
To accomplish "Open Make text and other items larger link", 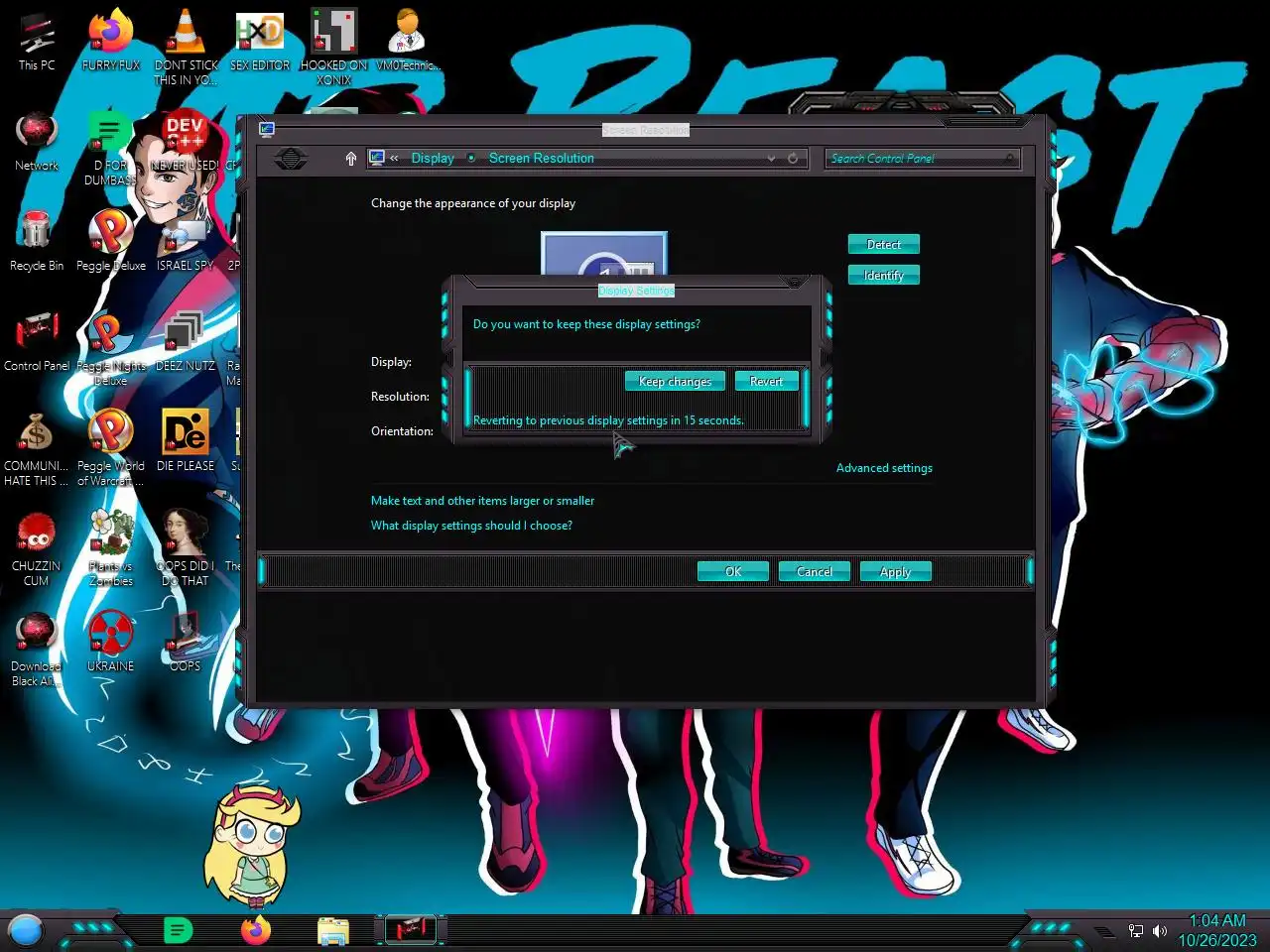I will click(482, 501).
